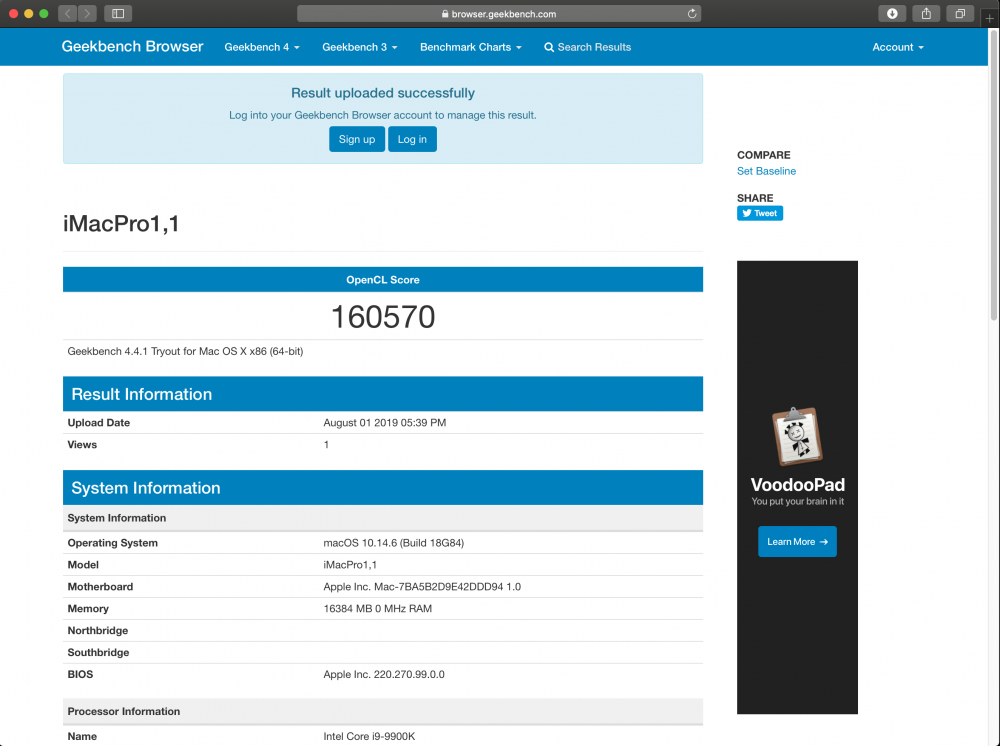Open the Search Results page link
Viewport: 1000px width, 746px height.
click(x=587, y=47)
